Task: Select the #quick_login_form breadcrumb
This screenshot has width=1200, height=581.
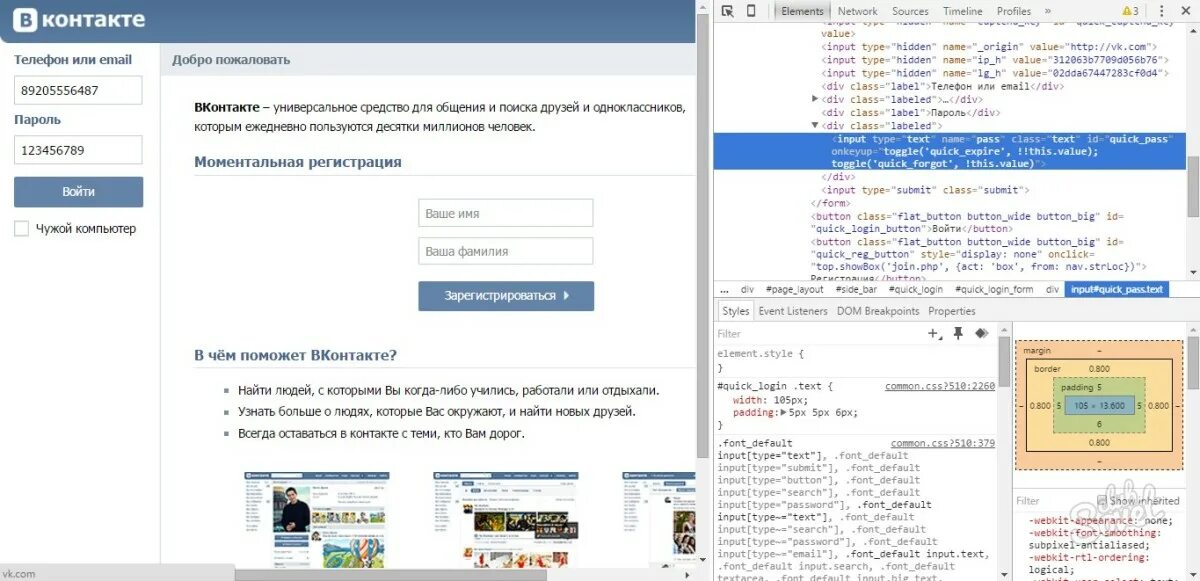Action: coord(994,289)
